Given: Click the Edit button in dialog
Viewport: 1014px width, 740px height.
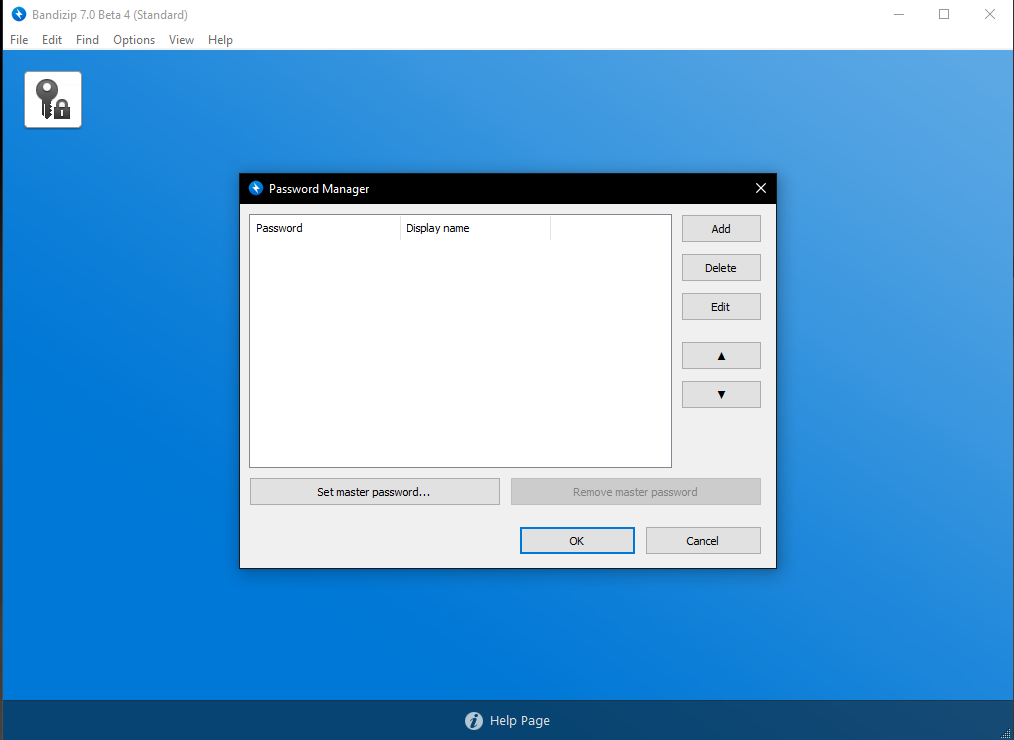Looking at the screenshot, I should (721, 307).
